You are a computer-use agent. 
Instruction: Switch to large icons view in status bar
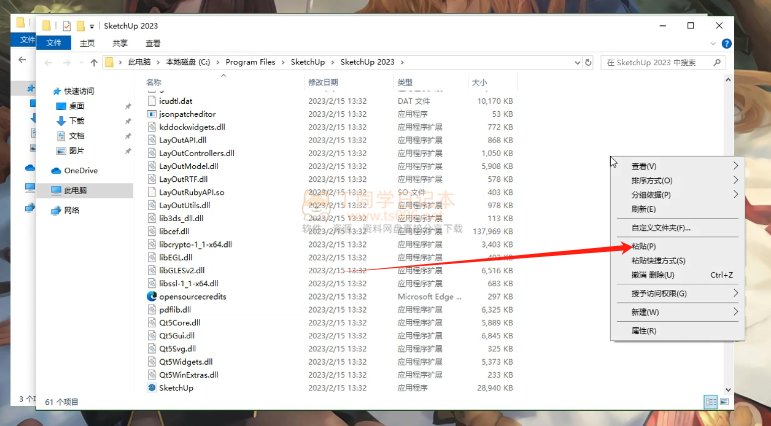click(x=724, y=402)
